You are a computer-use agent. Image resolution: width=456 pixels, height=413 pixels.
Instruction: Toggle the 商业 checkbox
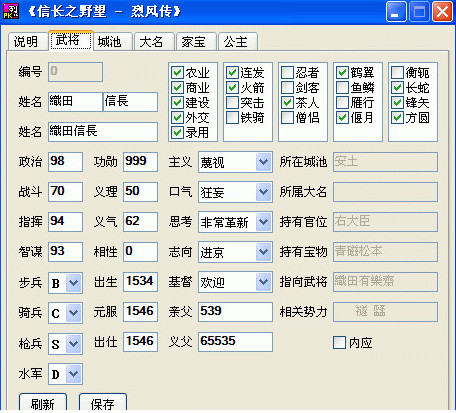[177, 87]
